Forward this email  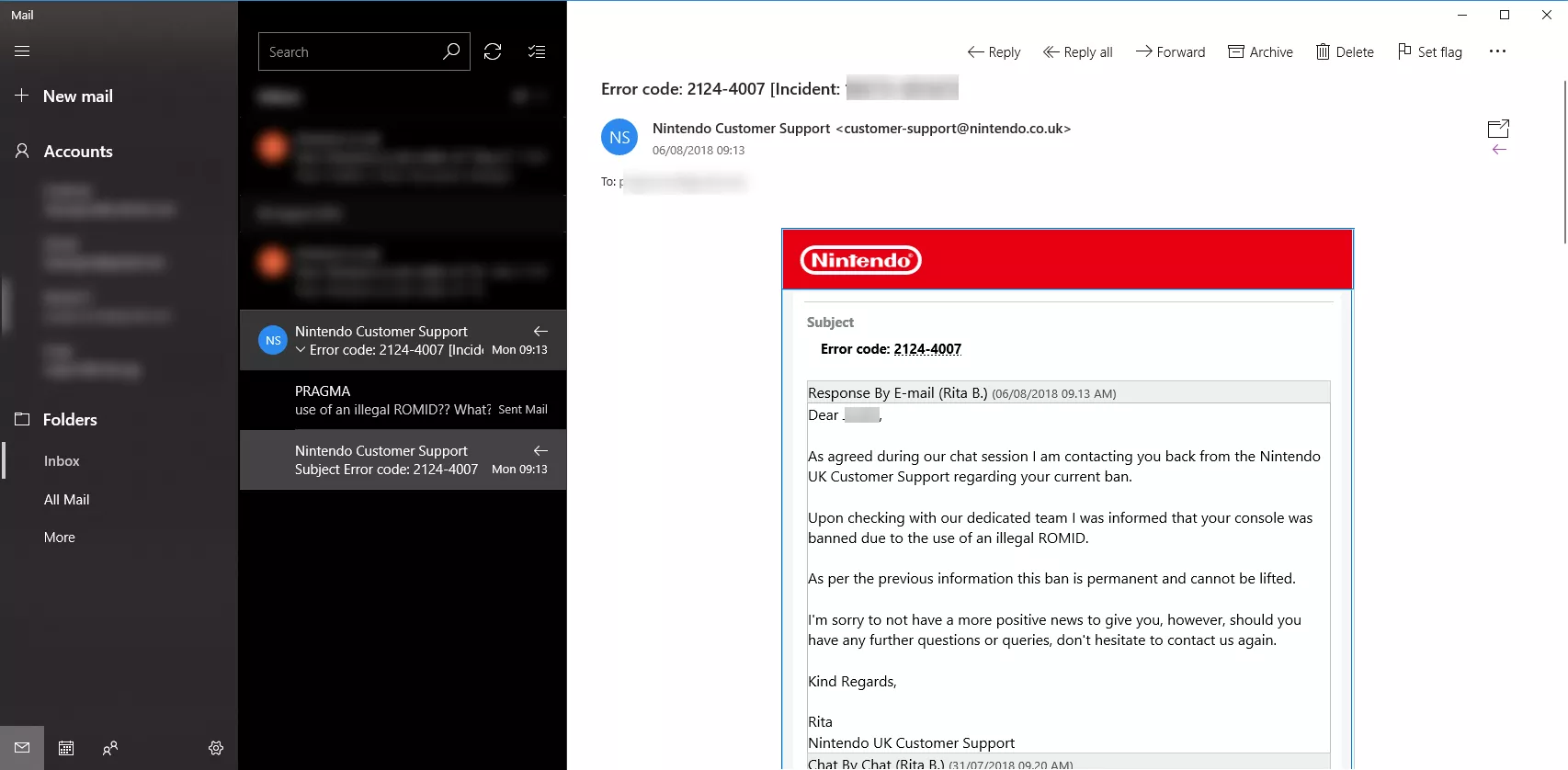1170,51
